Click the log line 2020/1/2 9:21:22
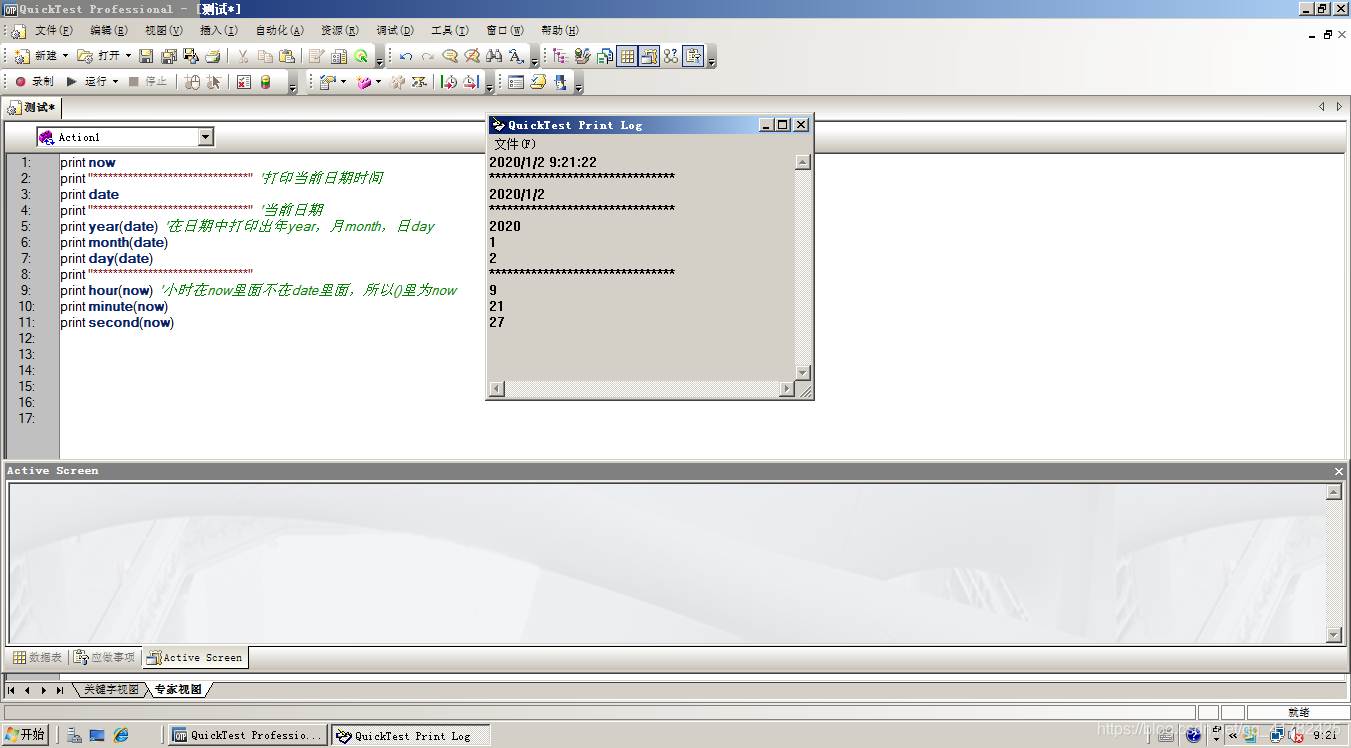1351x748 pixels. [543, 162]
